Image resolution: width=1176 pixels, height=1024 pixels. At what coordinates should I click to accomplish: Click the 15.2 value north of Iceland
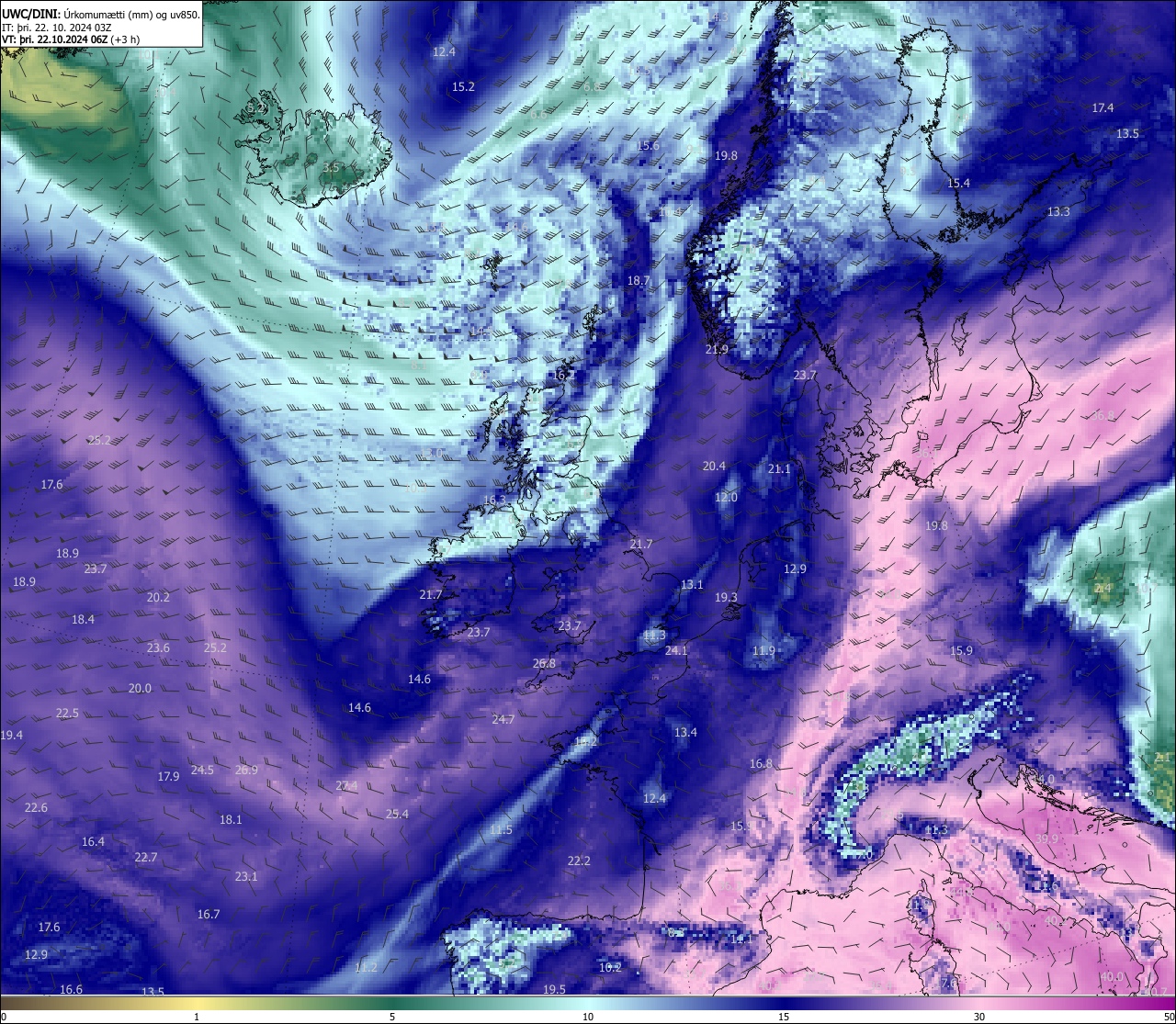(x=463, y=87)
